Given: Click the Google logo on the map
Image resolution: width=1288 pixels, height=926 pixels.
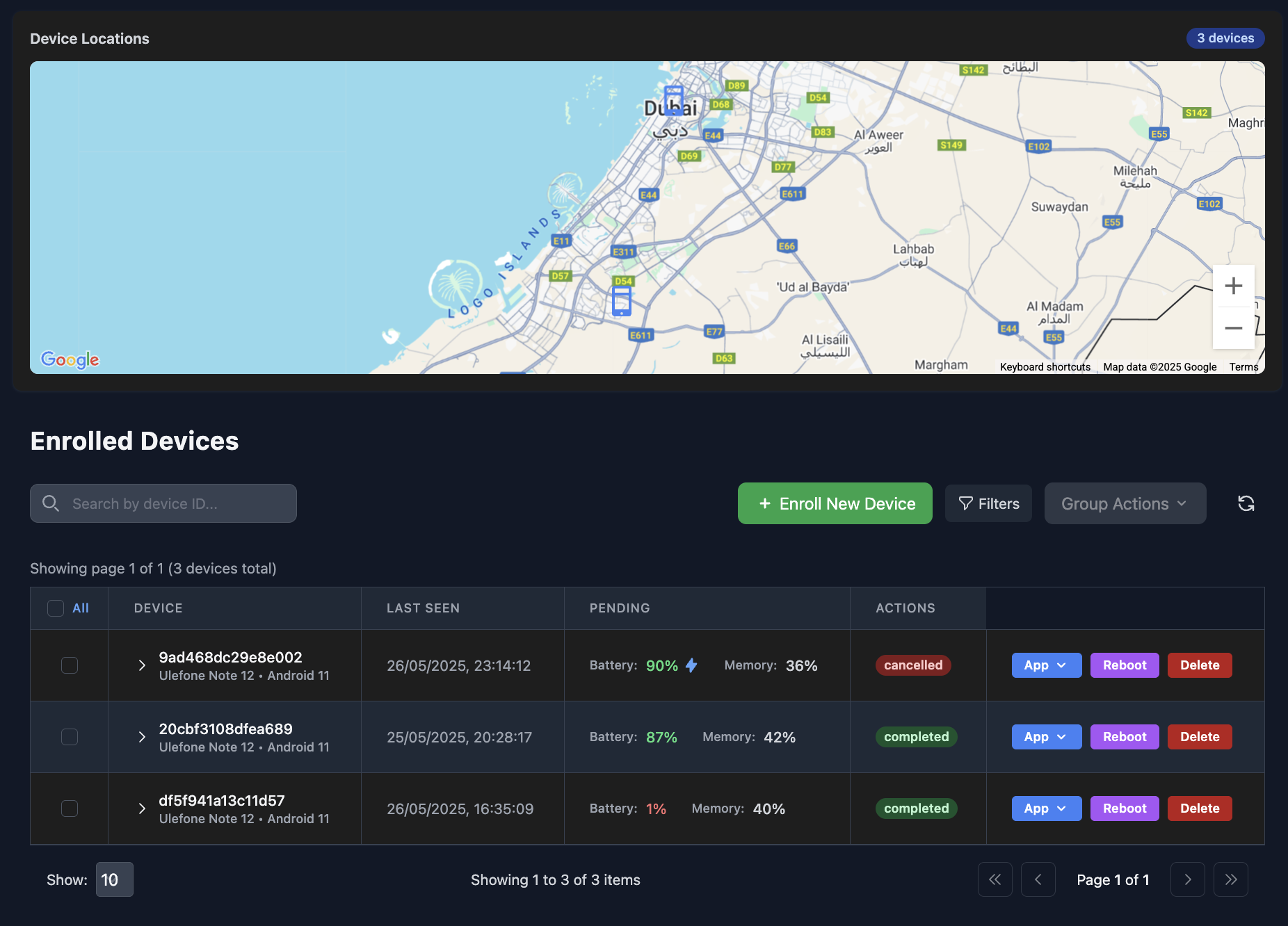Looking at the screenshot, I should (70, 359).
